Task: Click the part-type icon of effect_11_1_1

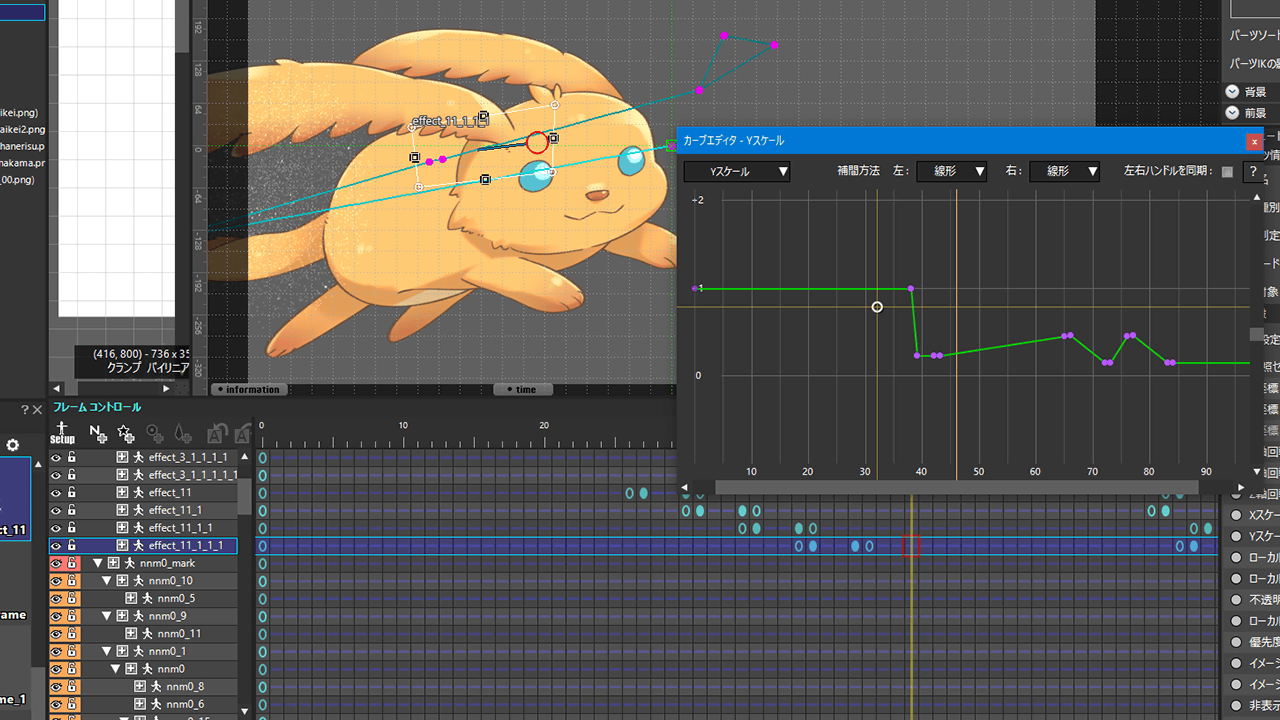Action: point(122,528)
